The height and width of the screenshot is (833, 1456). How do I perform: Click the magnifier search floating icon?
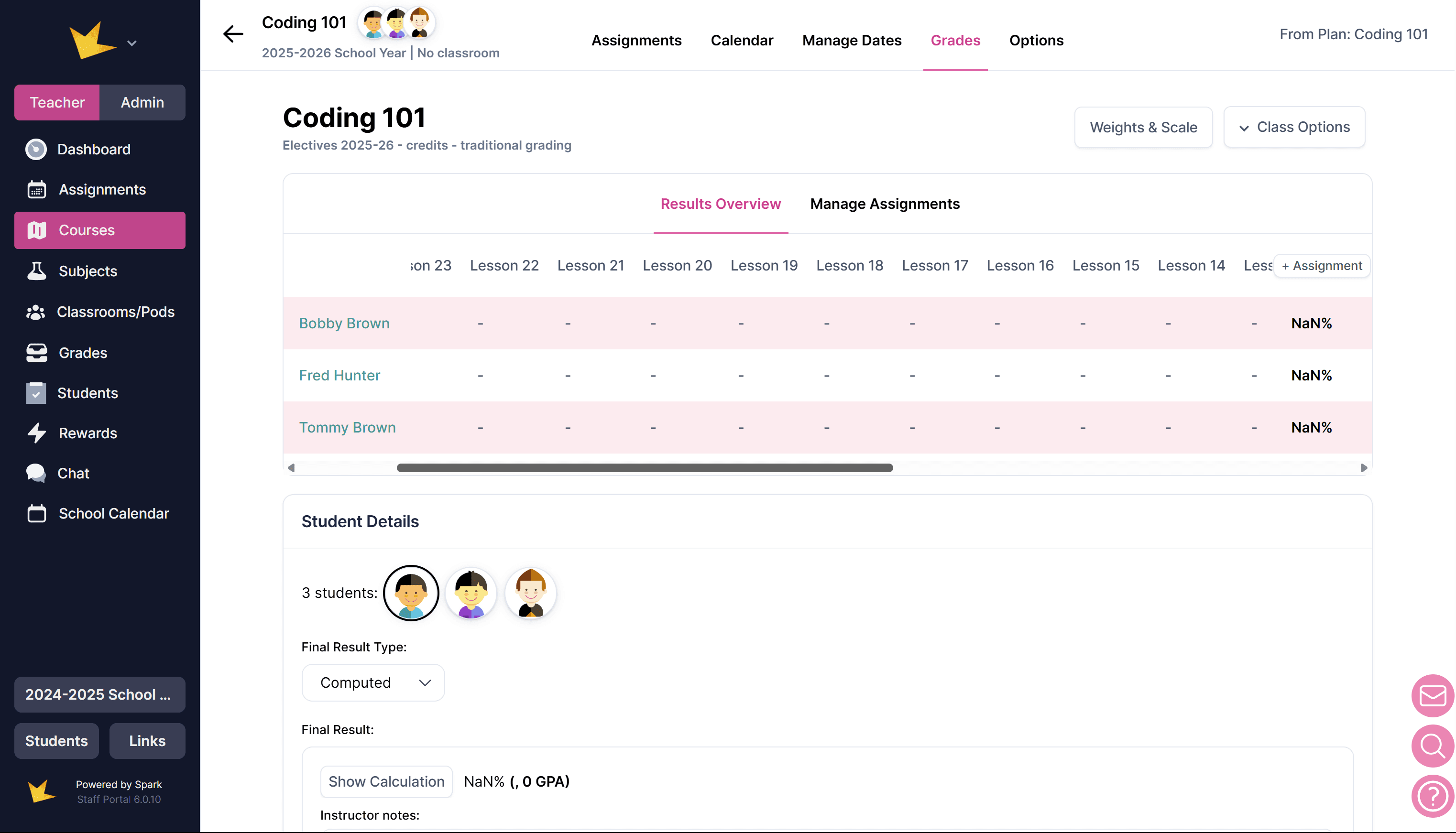(x=1433, y=746)
